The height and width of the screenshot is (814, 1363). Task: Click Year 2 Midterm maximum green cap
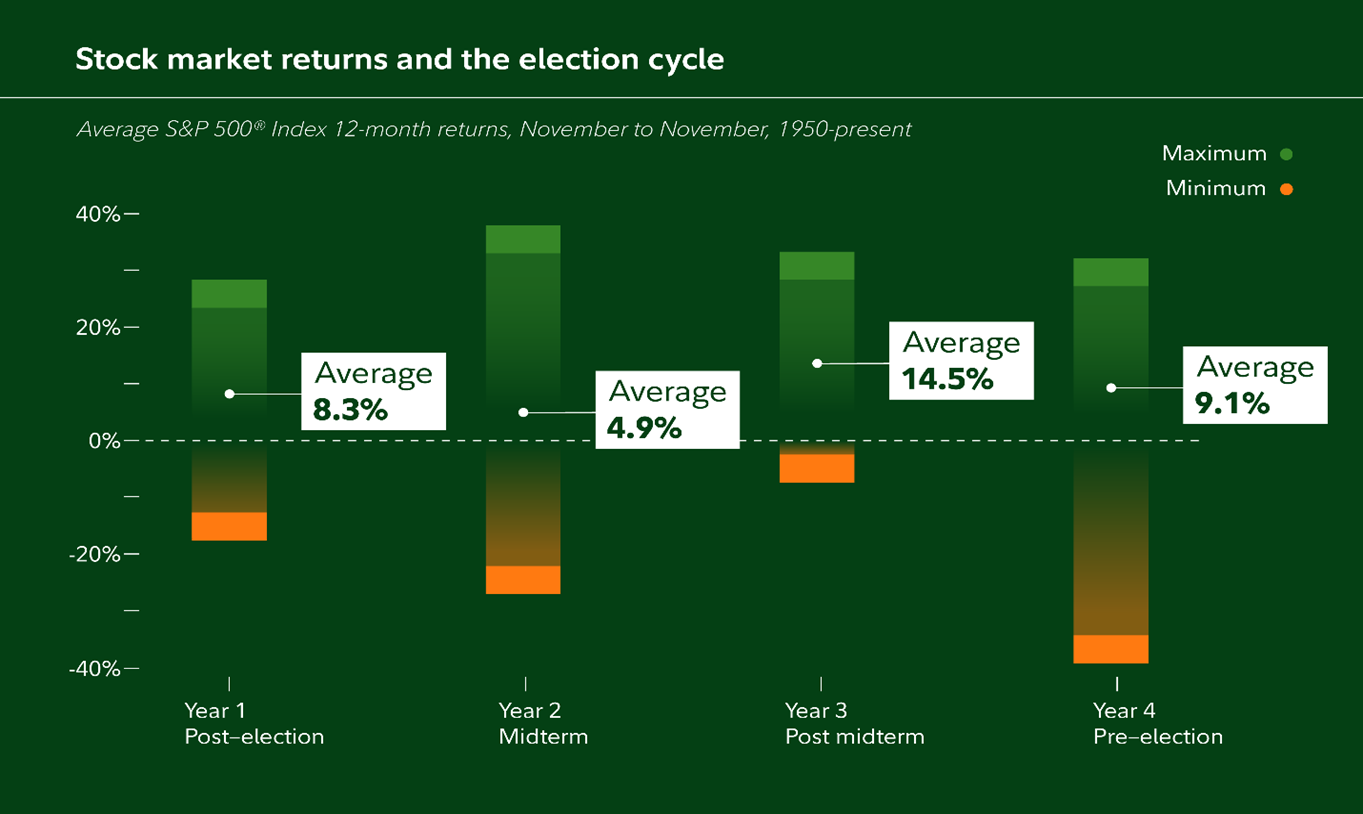tap(523, 240)
